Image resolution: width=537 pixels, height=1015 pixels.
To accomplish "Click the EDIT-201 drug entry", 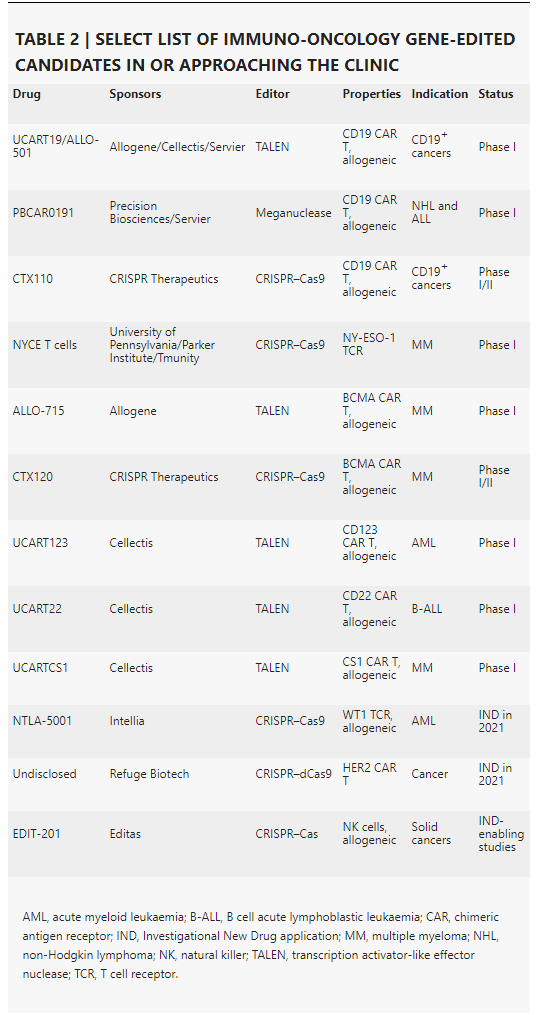I will 36,834.
